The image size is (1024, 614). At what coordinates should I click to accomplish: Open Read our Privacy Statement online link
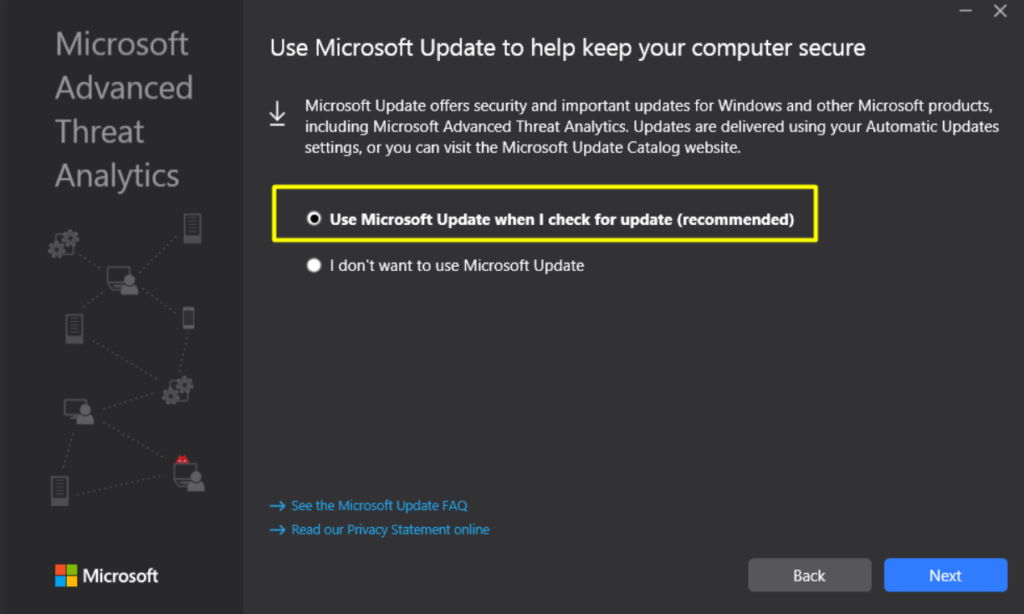coord(390,530)
